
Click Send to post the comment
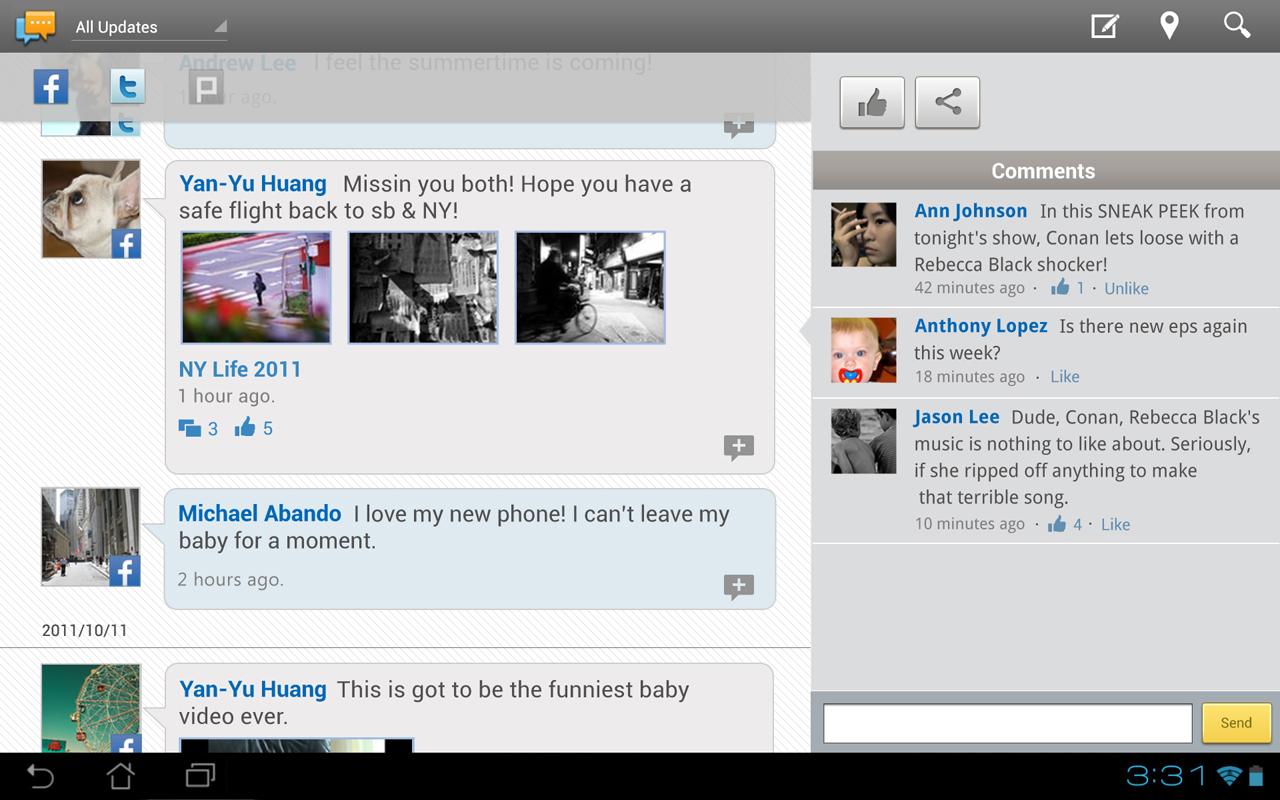(1236, 723)
